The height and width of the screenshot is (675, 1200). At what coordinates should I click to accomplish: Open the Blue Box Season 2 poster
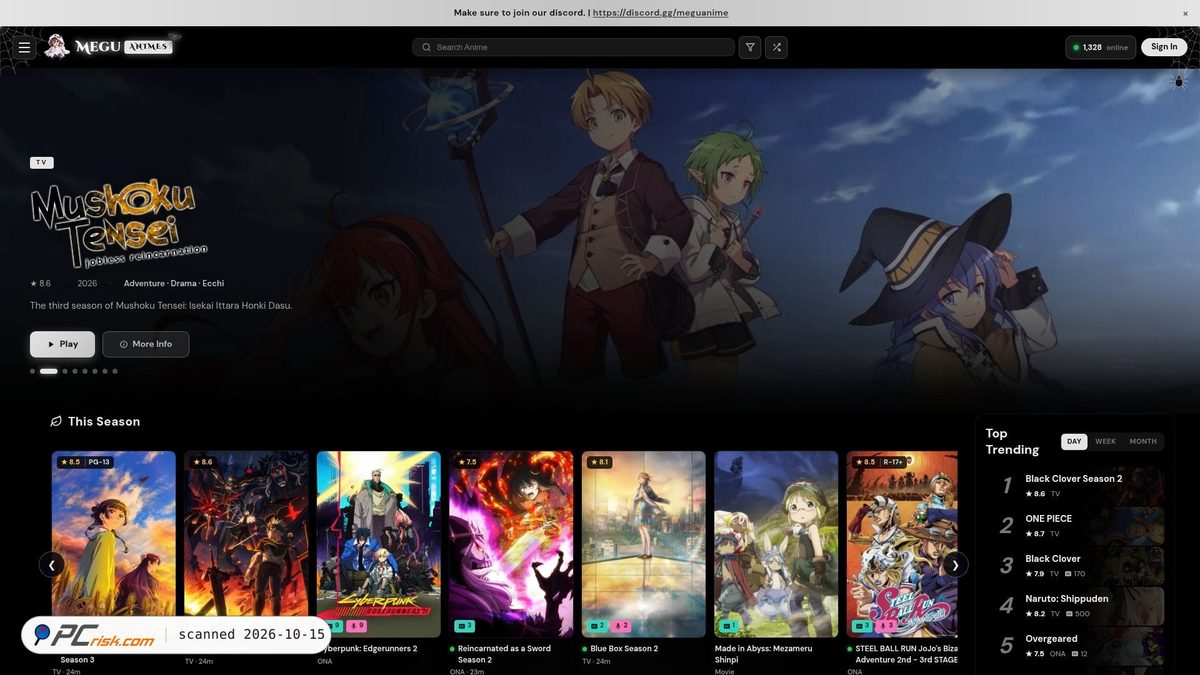tap(644, 544)
